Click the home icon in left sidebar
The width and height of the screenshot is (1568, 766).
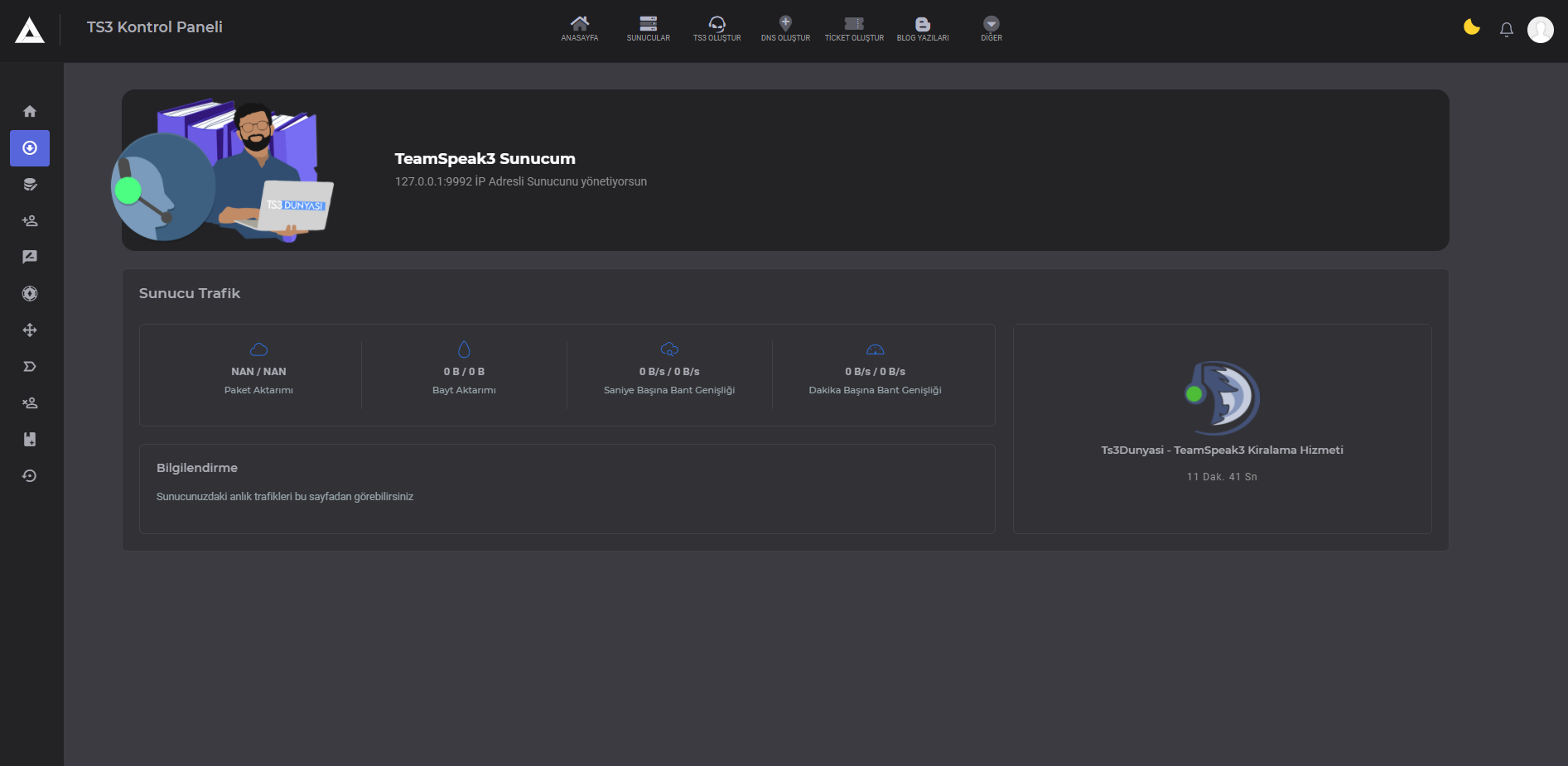30,112
